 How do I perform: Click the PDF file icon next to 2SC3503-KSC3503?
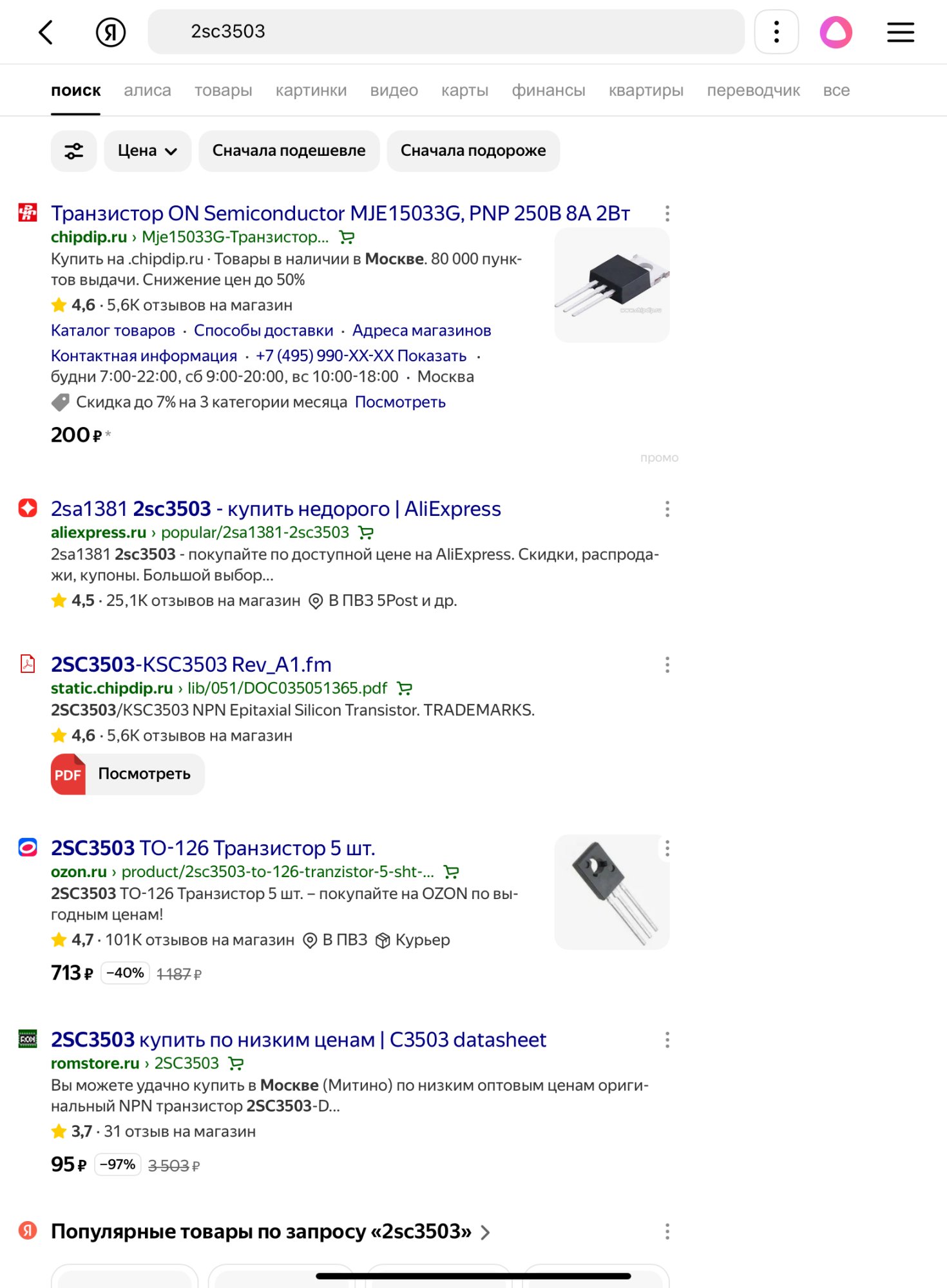[x=28, y=664]
